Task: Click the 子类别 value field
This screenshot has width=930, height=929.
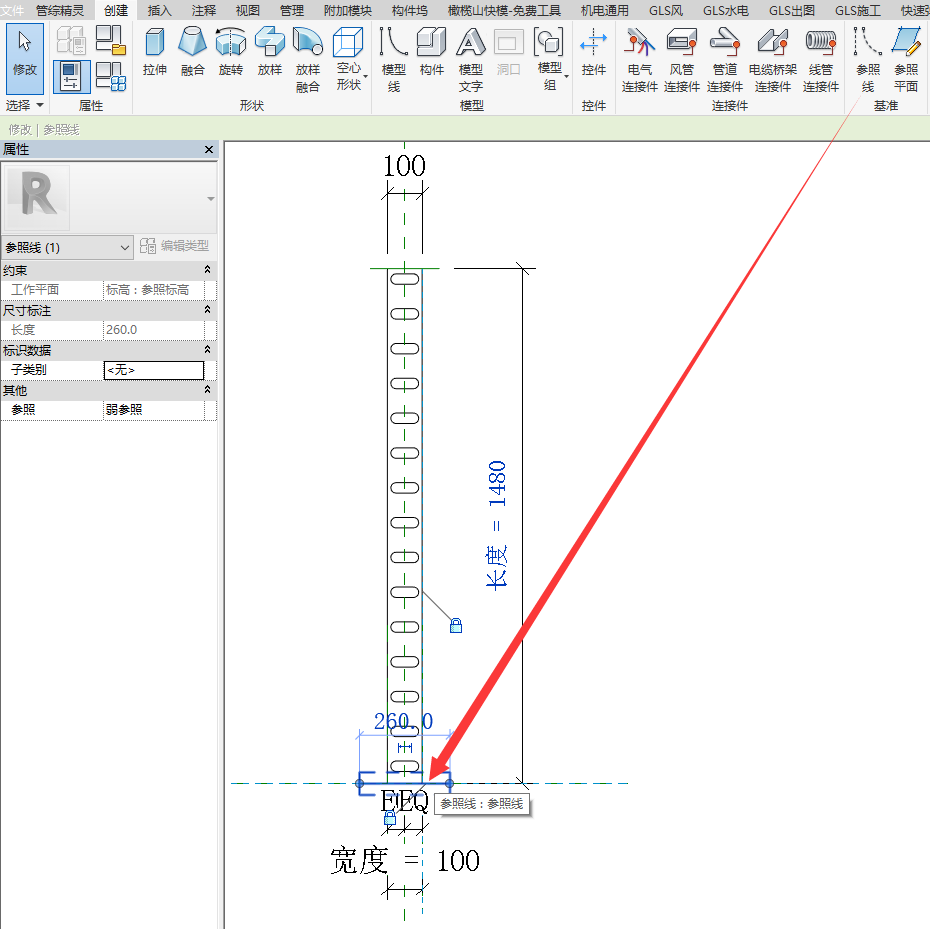Action: 153,370
